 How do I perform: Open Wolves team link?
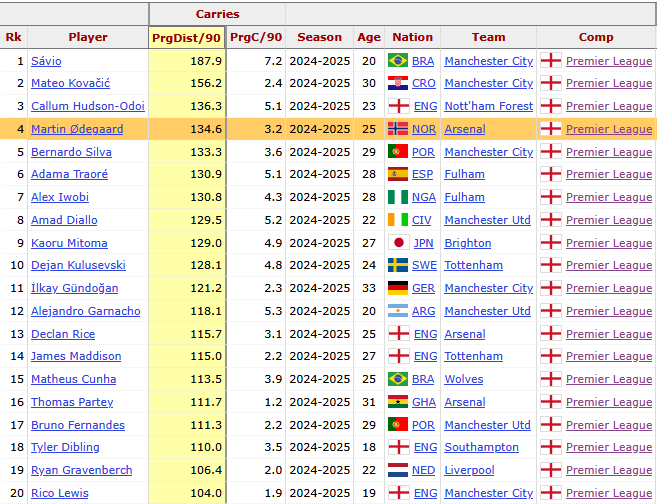464,379
